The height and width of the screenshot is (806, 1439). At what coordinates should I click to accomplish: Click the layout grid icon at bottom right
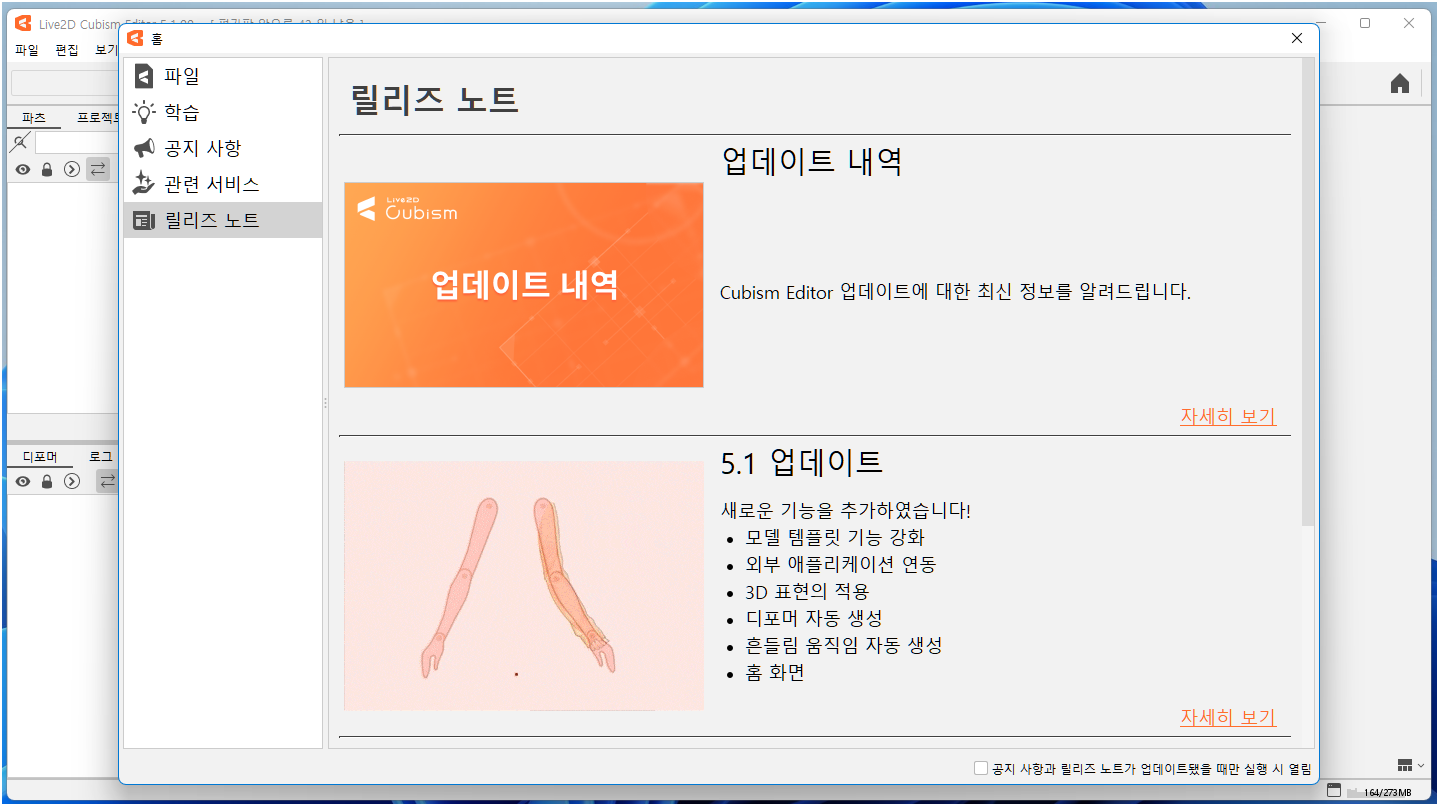(x=1405, y=765)
